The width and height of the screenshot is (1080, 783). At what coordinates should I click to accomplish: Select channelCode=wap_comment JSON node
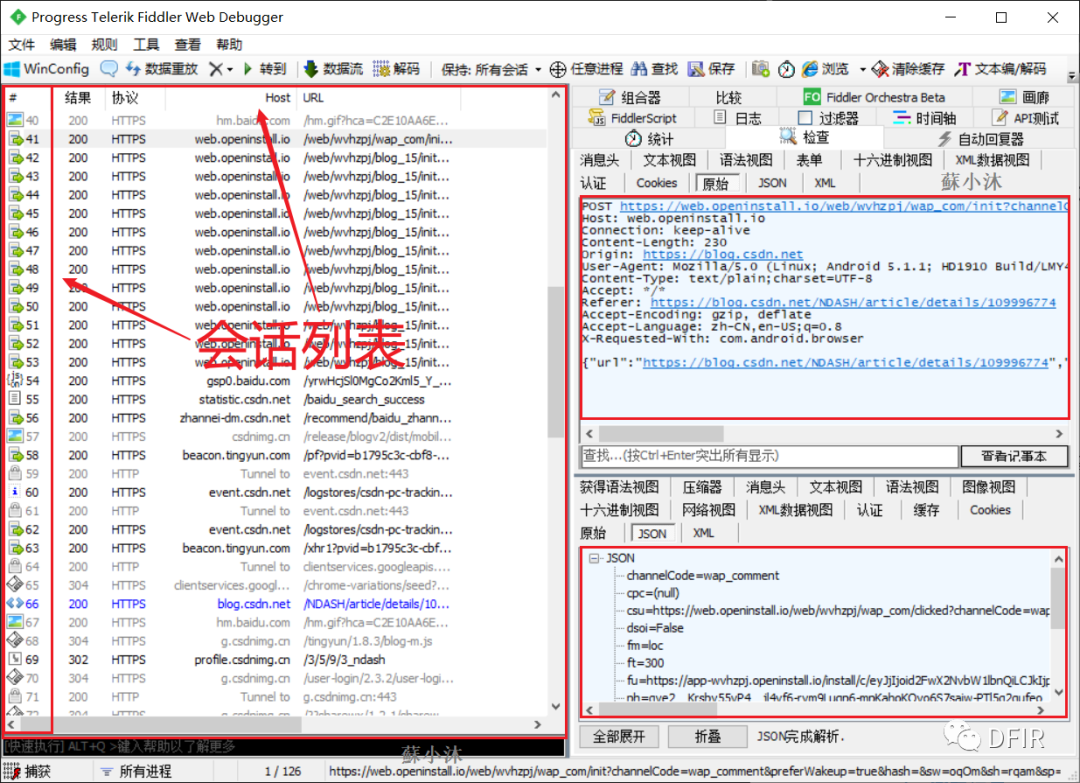click(x=703, y=576)
